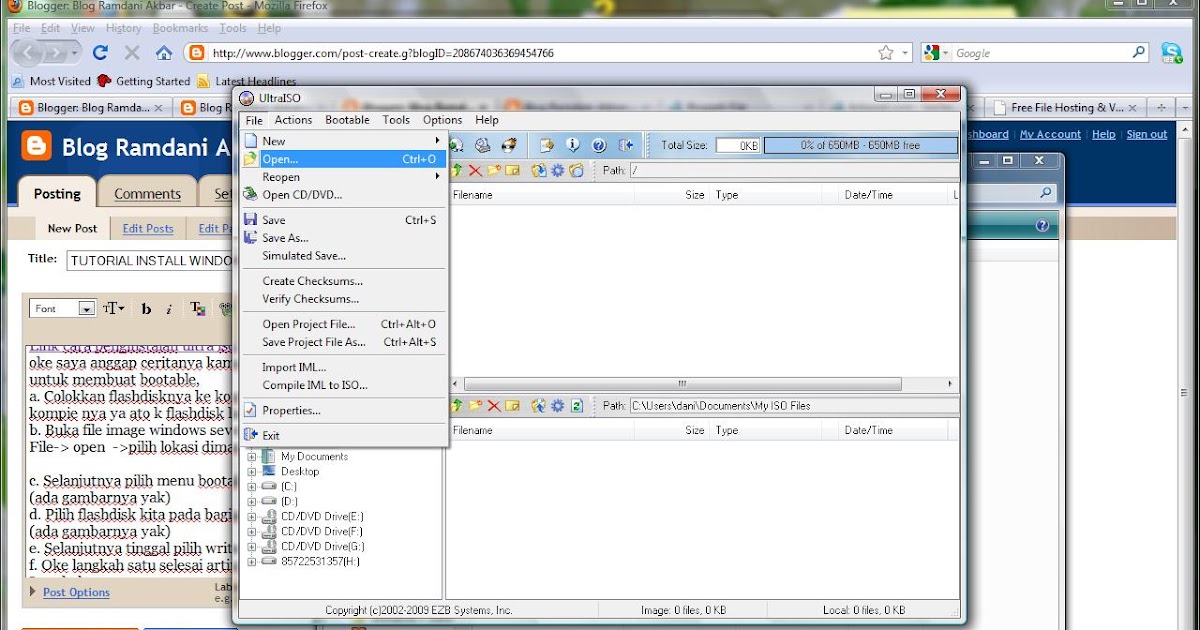Click the blue gear icon in image pane toolbar
The width and height of the screenshot is (1200, 630).
557,171
